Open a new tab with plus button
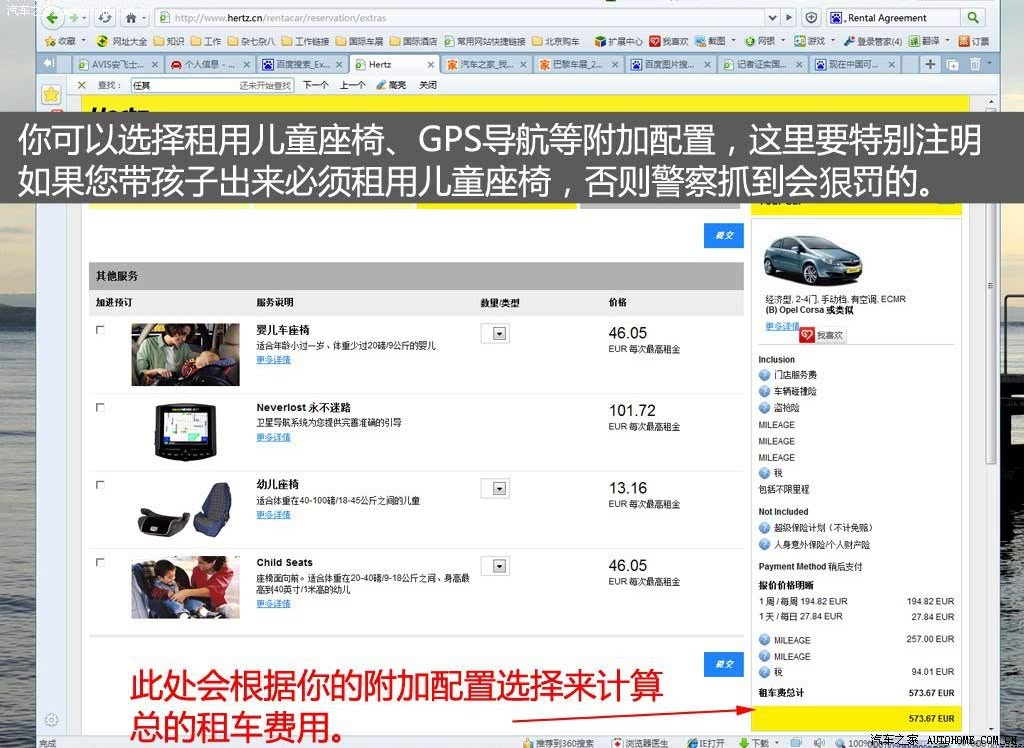The height and width of the screenshot is (748, 1024). coord(930,64)
